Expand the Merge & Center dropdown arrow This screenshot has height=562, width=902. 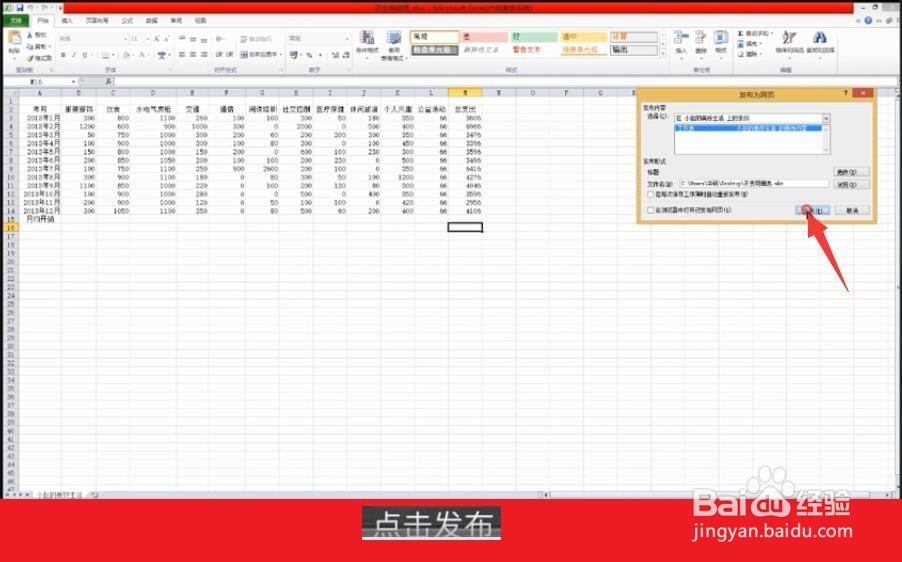tap(281, 55)
